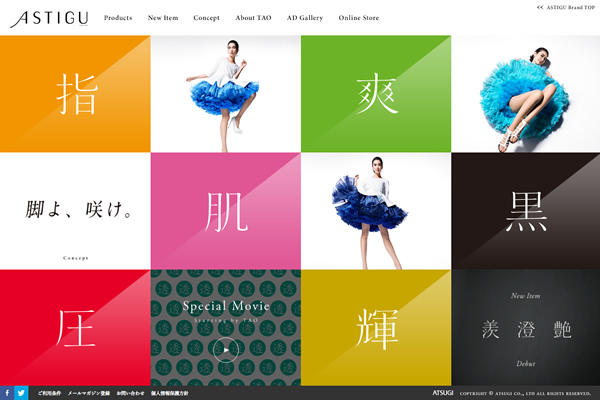Click the ATSUGI logo in the footer
Screen dimensions: 600x400
click(444, 393)
